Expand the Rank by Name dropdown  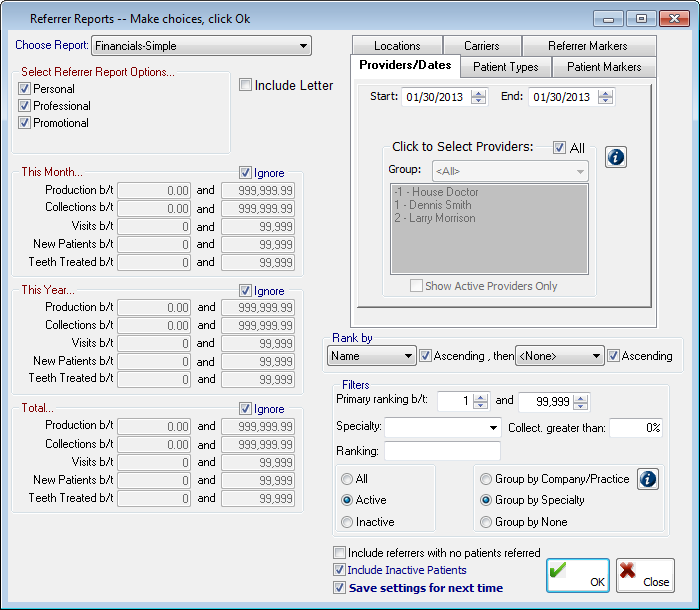[x=371, y=355]
